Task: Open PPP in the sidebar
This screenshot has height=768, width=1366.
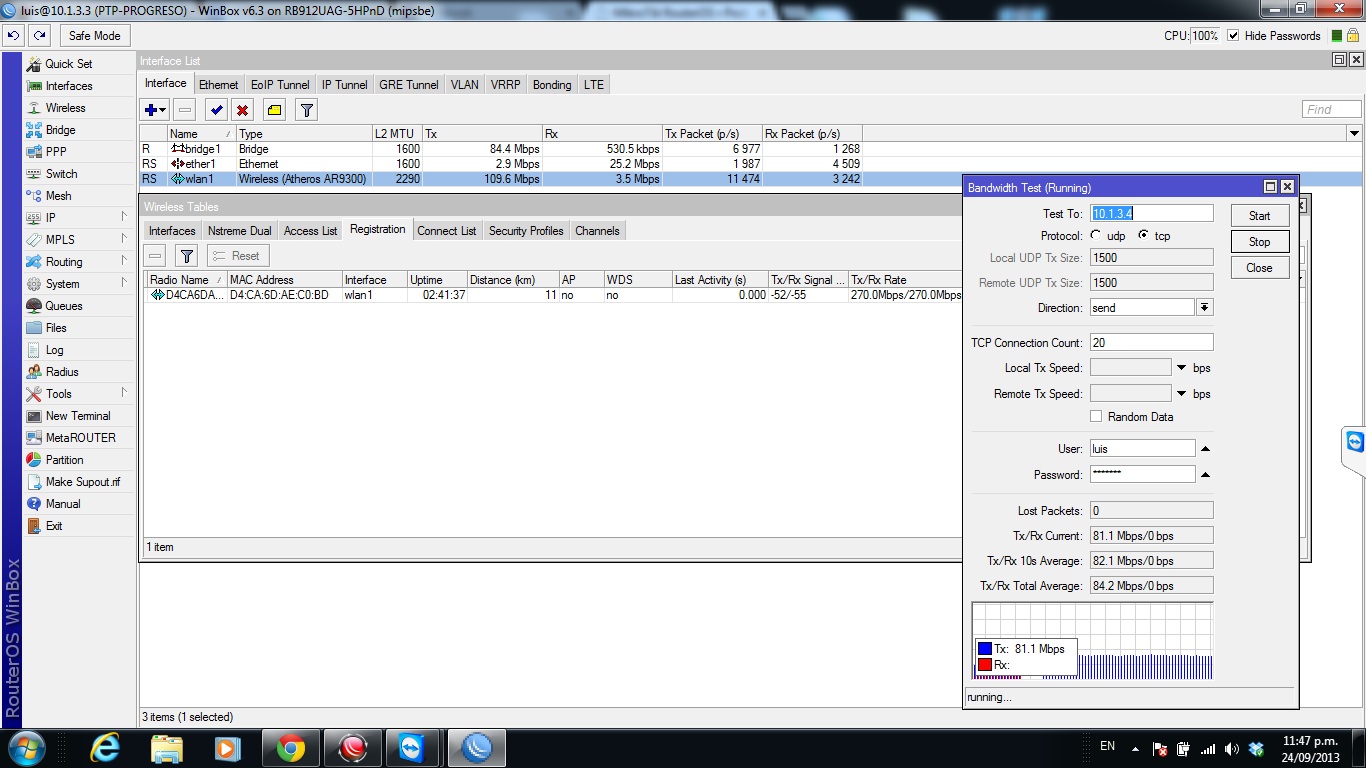Action: point(56,152)
